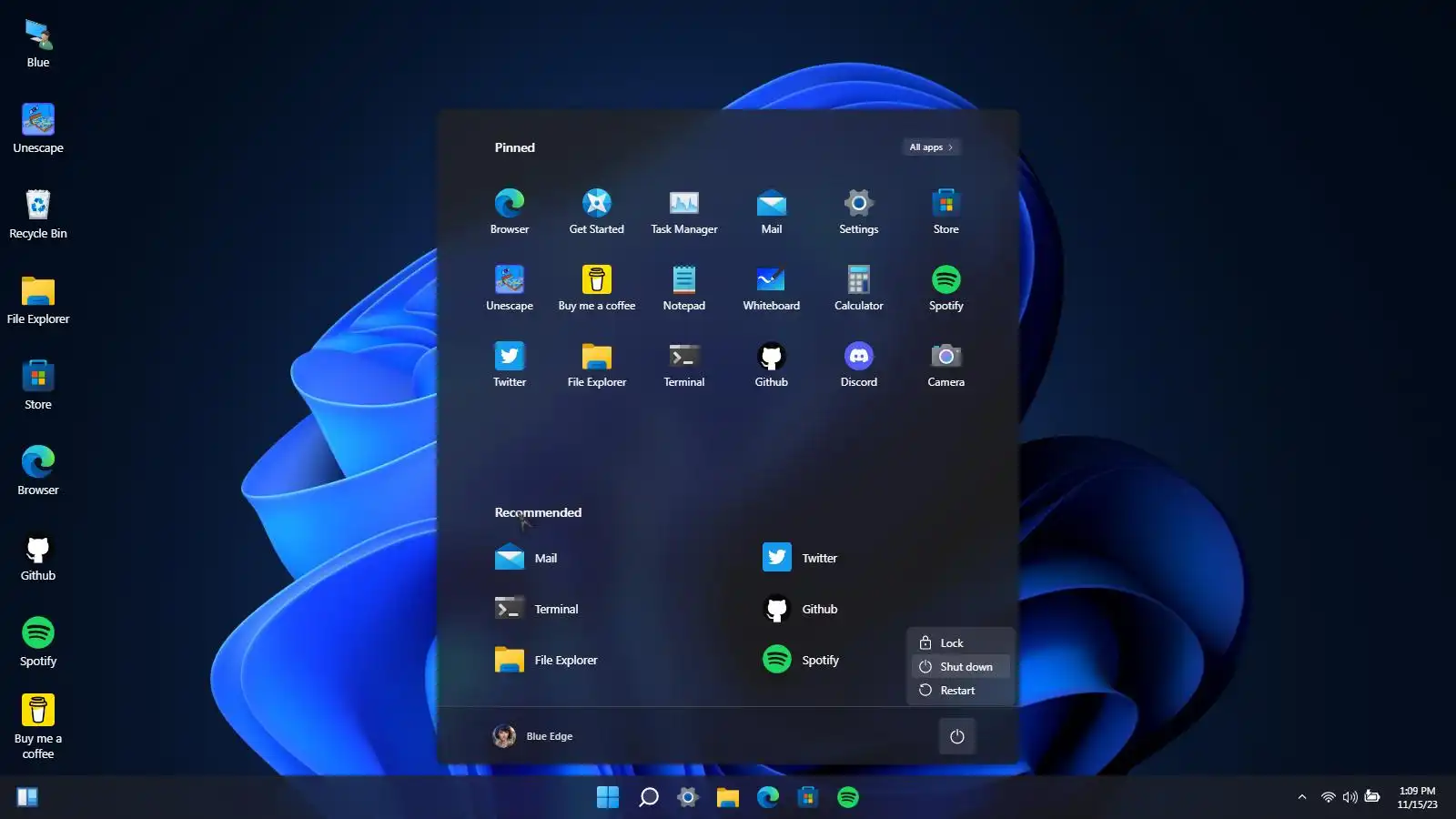Open Mail in the Pinned section
Viewport: 1456px width, 819px height.
coord(772,211)
